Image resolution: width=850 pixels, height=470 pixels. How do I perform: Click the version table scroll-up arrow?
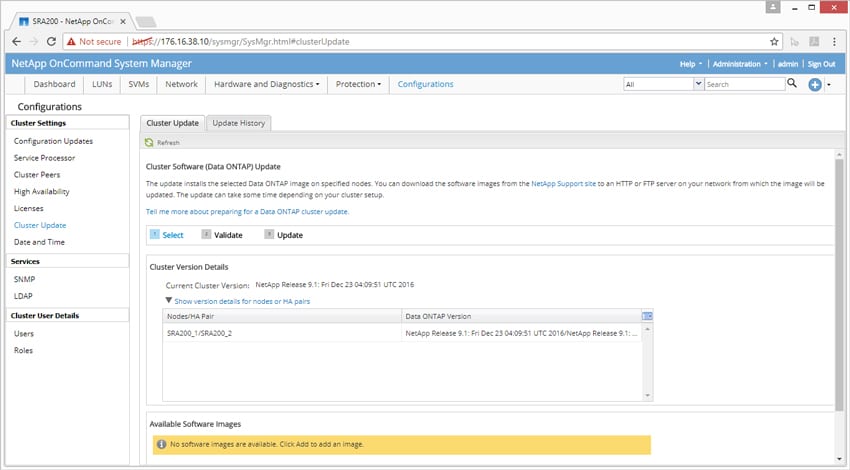pos(647,329)
